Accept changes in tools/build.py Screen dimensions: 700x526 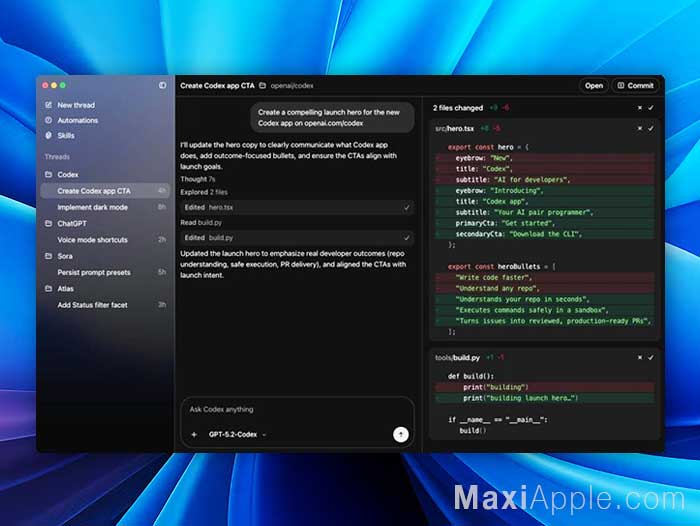(x=651, y=357)
